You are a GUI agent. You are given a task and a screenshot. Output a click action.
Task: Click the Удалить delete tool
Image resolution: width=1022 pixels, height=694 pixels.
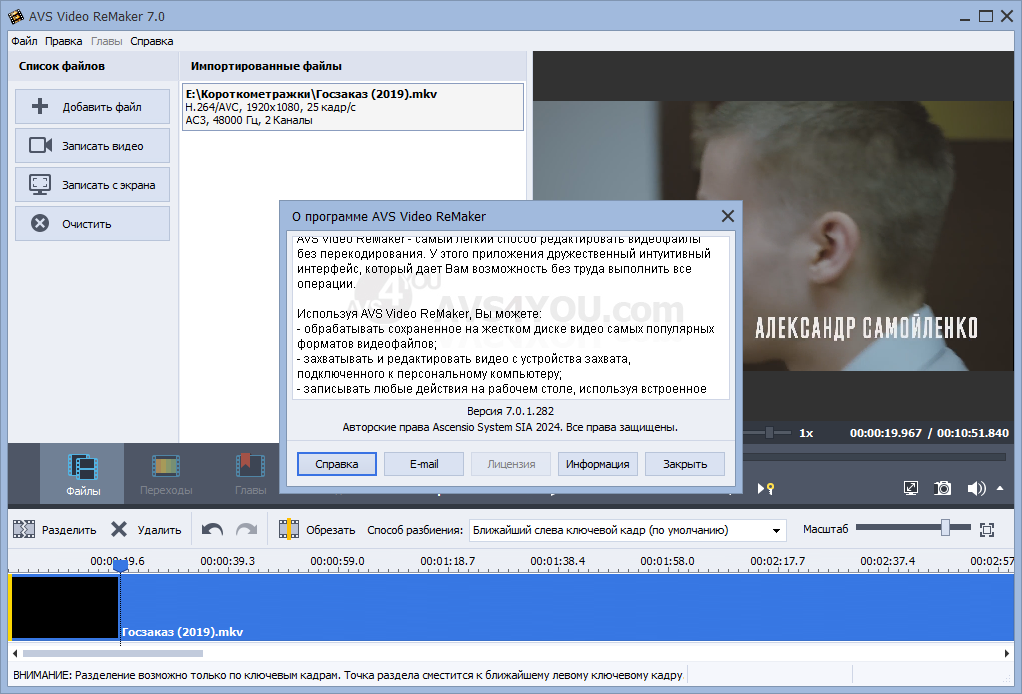(x=146, y=530)
